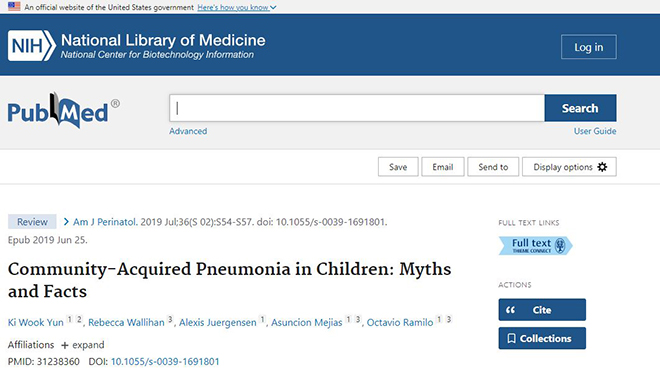This screenshot has width=660, height=386.
Task: Open author Rebecca Wallihan's link
Action: (126, 322)
